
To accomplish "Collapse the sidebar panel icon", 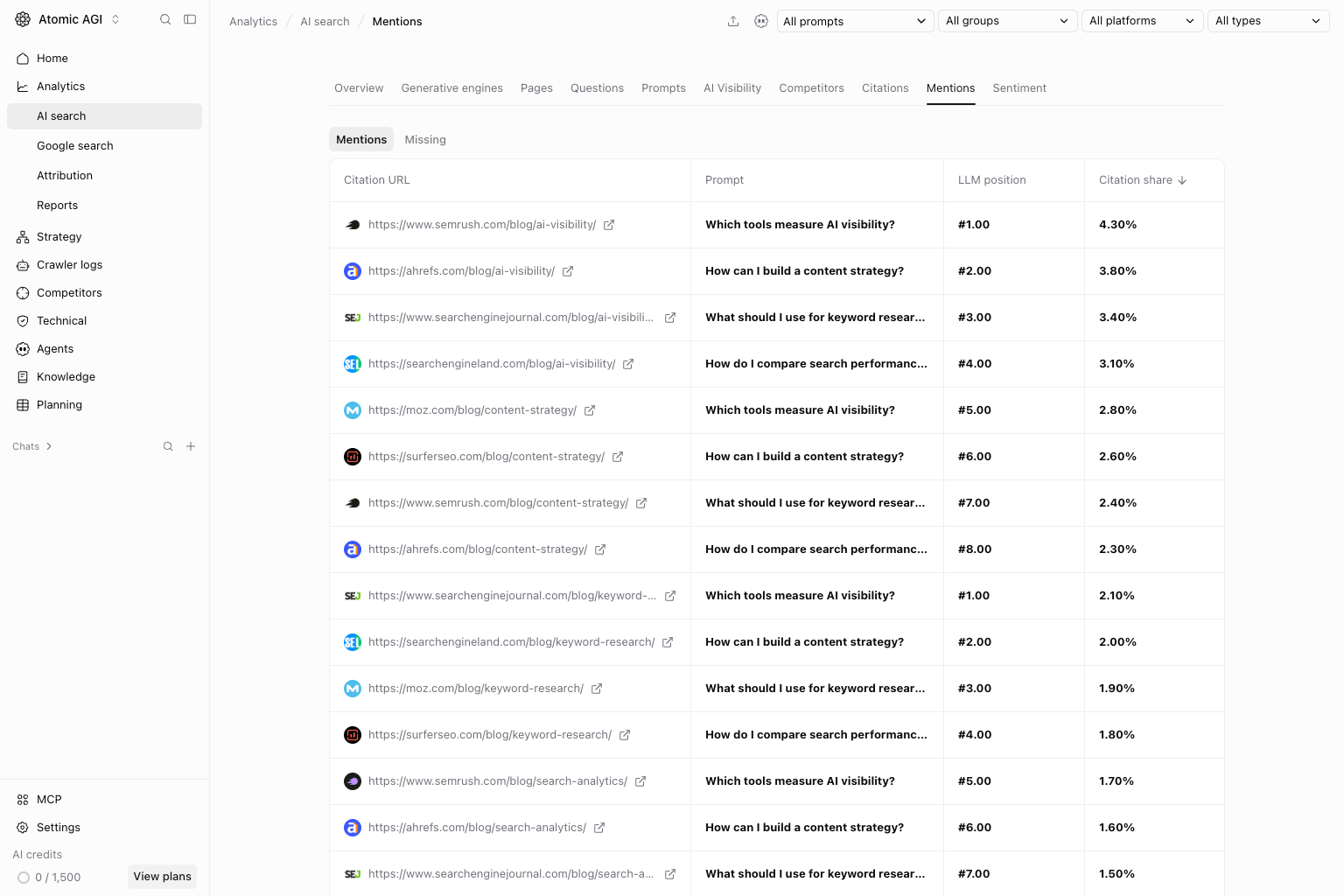I will pos(190,19).
